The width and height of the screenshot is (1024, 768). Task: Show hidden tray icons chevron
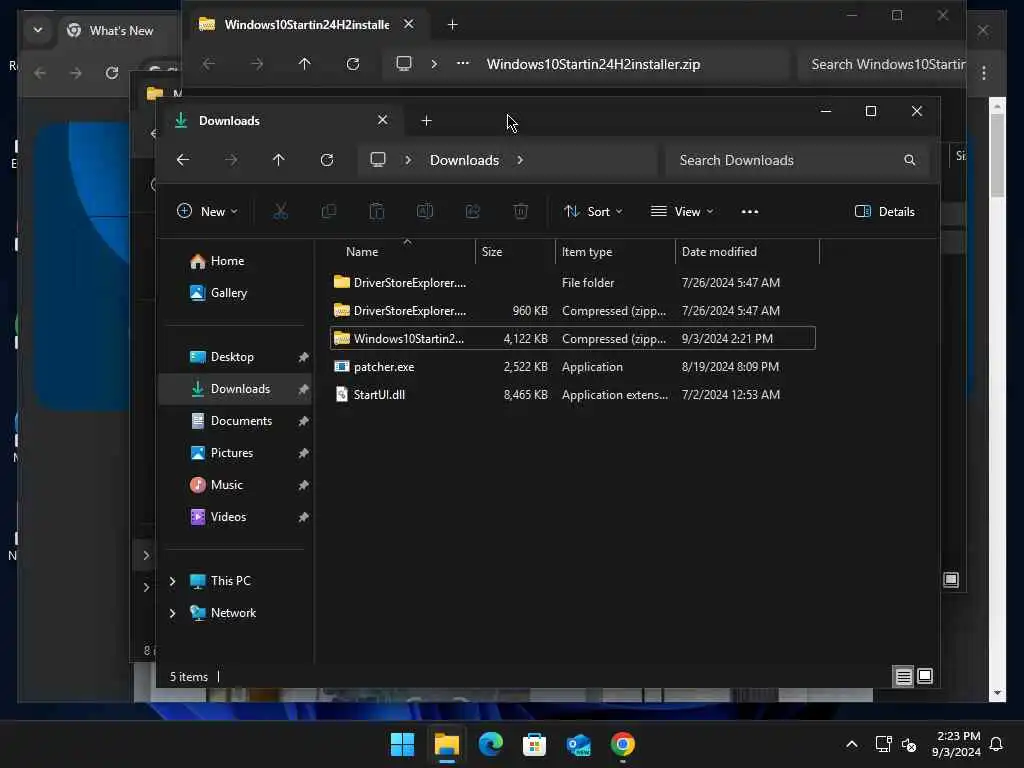tap(852, 744)
